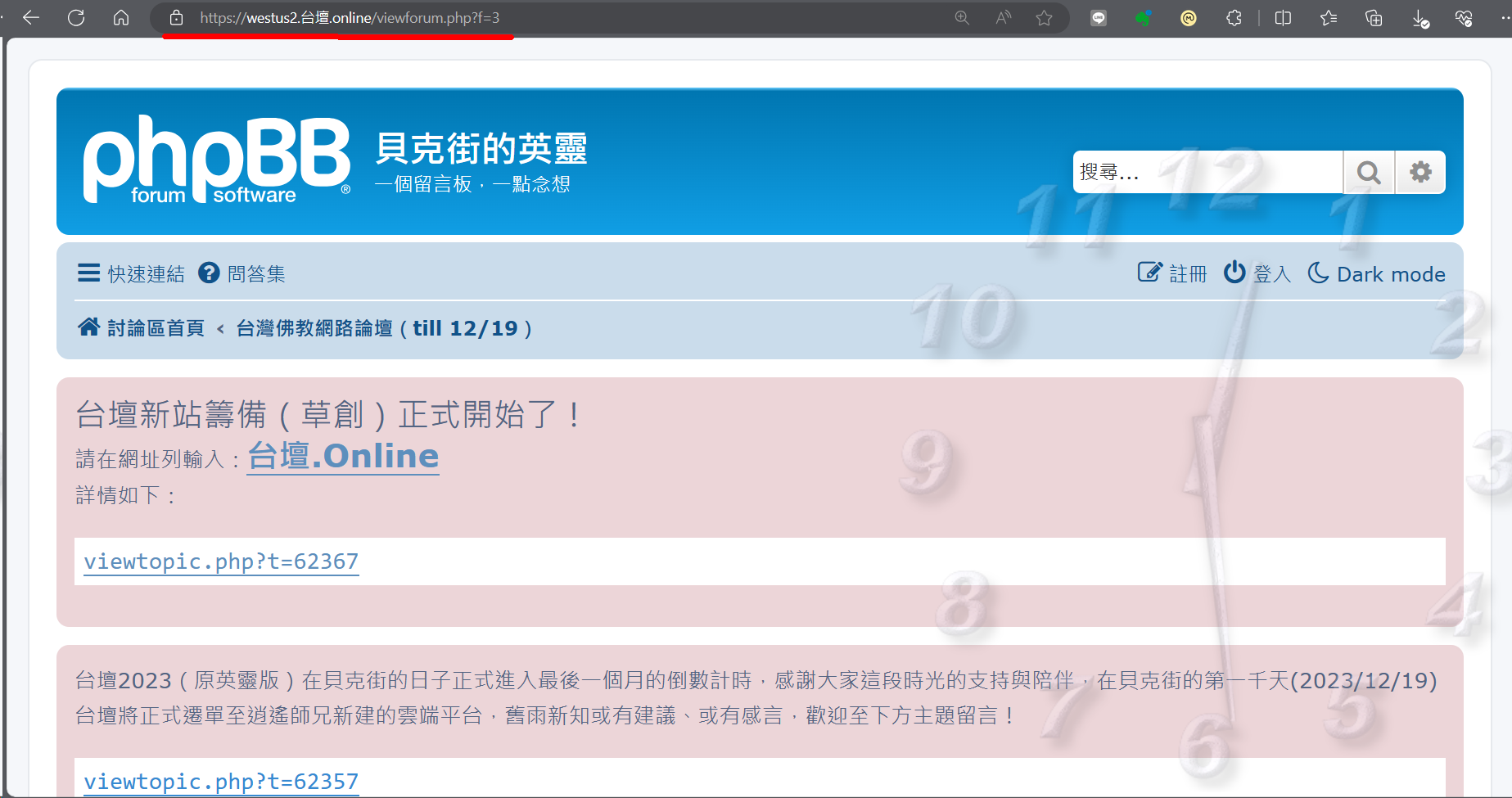1512x798 pixels.
Task: Open the 台壇.Online link
Action: point(343,456)
